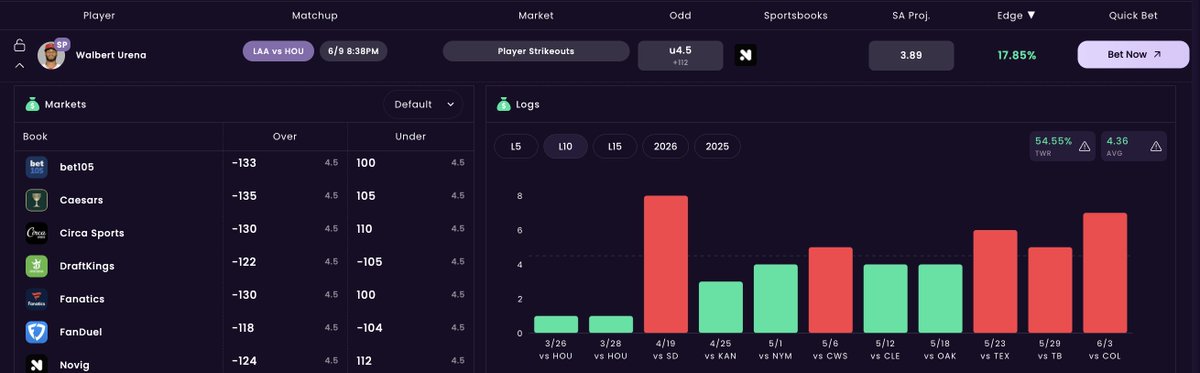Screen dimensions: 1200x373
Task: Select the L5 log range filter
Action: [x=516, y=146]
